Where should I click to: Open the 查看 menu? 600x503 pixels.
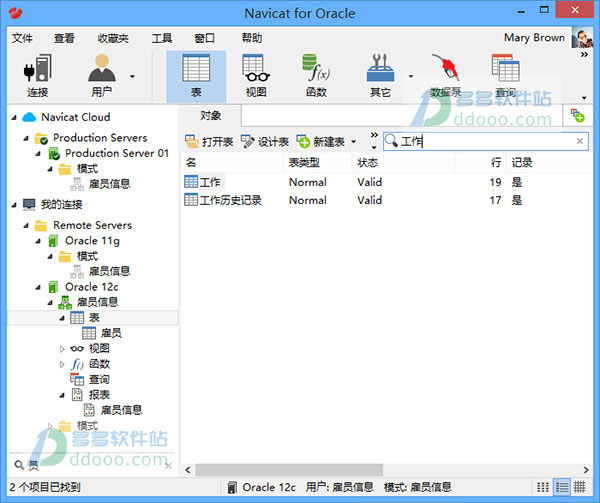64,38
